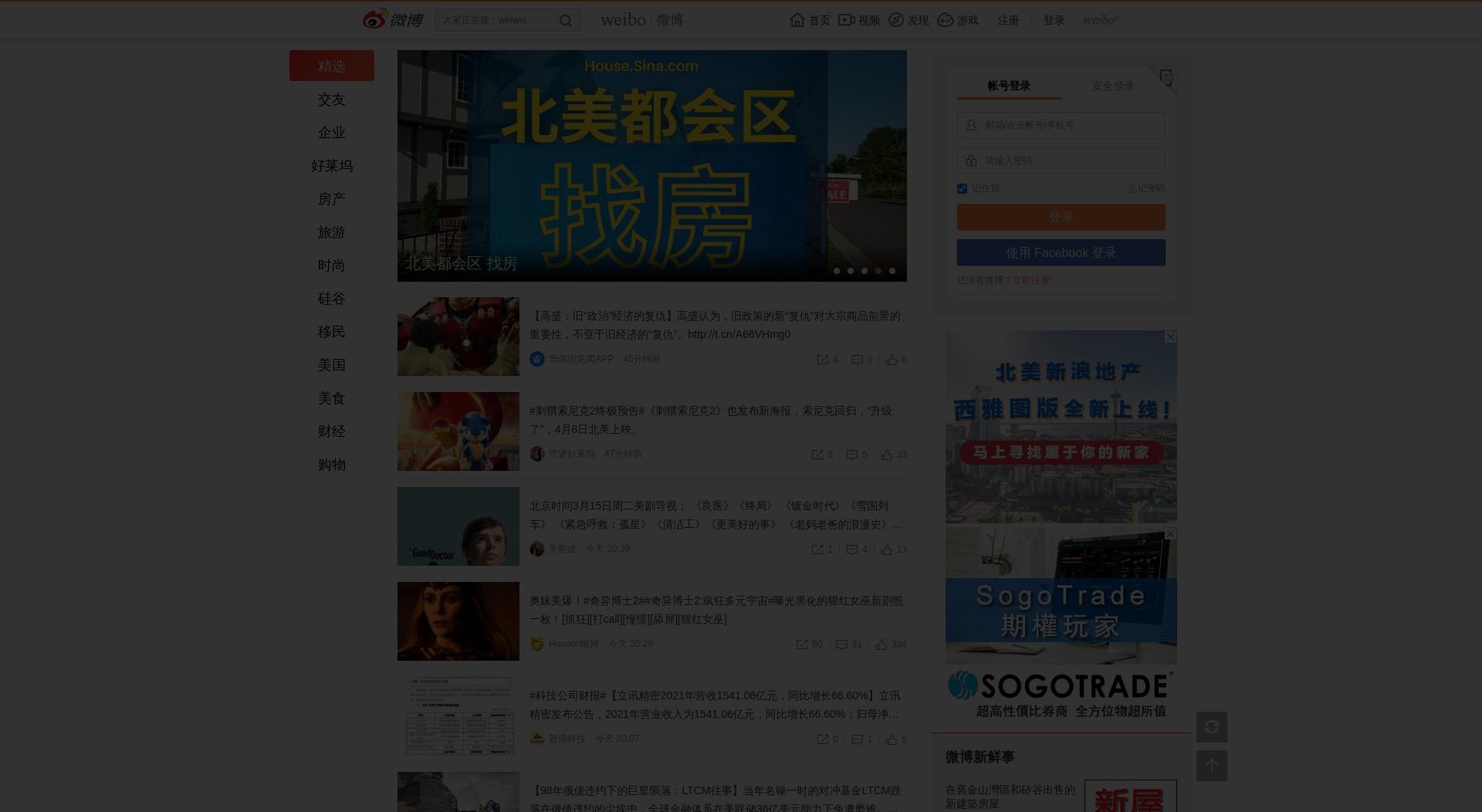Focus the 邮箱/会员帐号/手机号 input
This screenshot has width=1482, height=812.
pyautogui.click(x=1061, y=125)
